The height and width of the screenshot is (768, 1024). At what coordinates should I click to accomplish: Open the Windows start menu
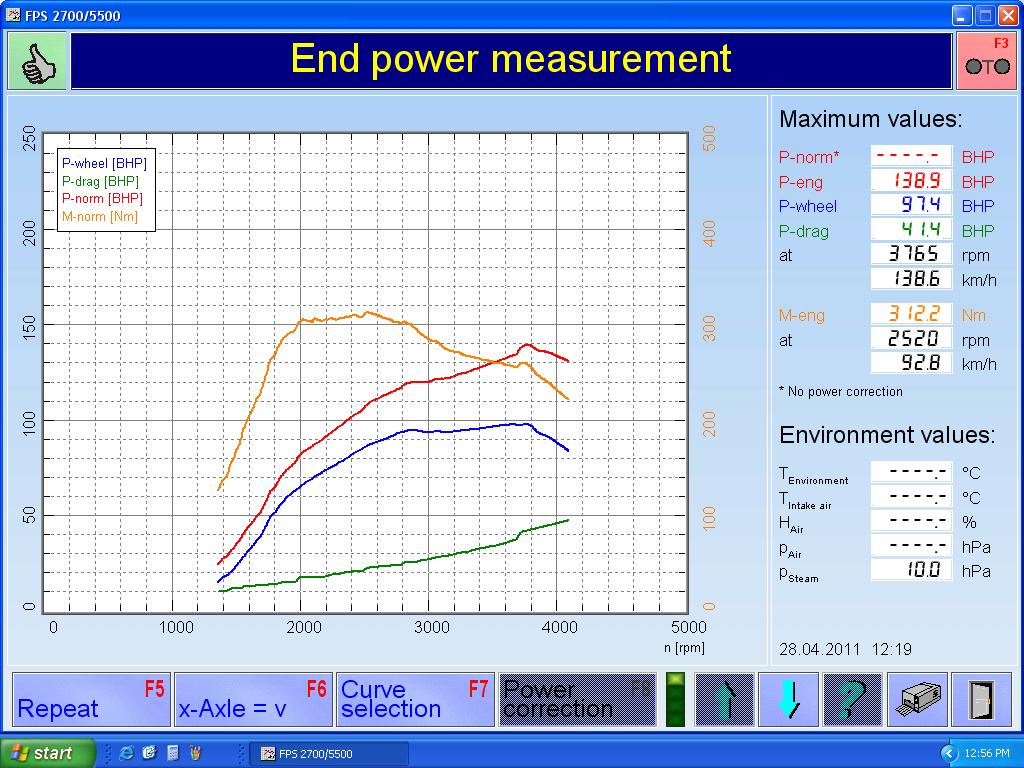point(47,753)
